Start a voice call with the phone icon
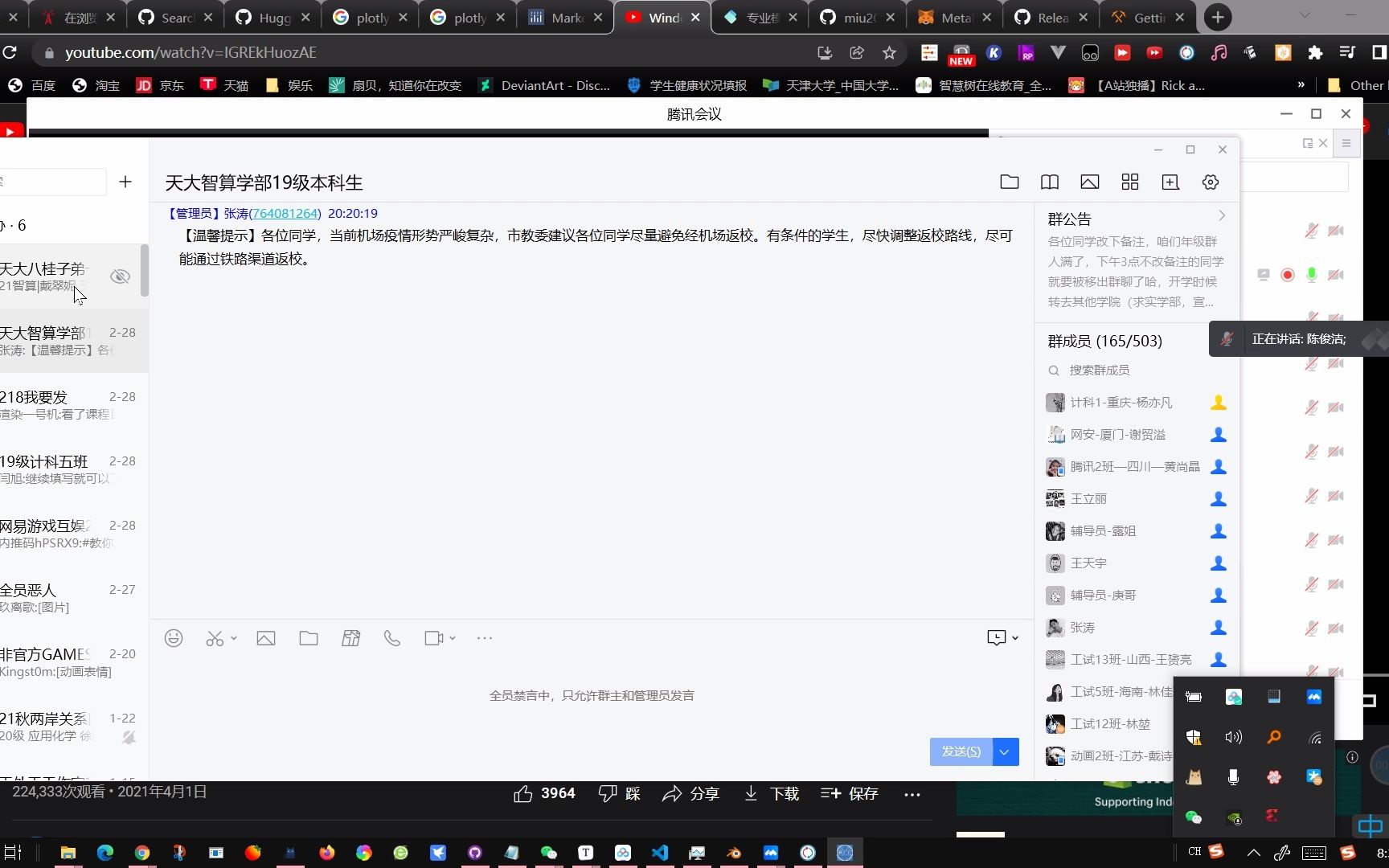 [x=392, y=637]
